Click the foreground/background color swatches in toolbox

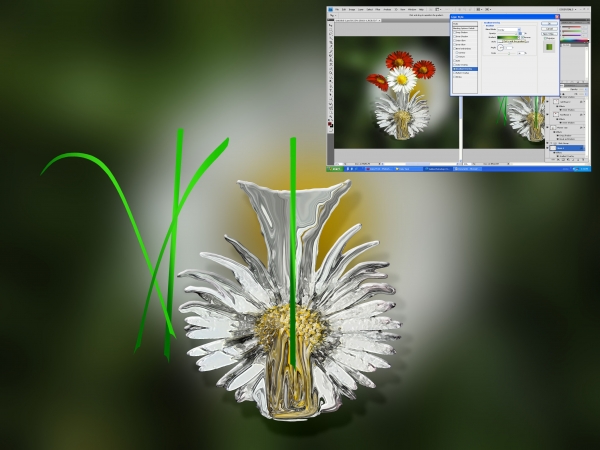pyautogui.click(x=330, y=125)
